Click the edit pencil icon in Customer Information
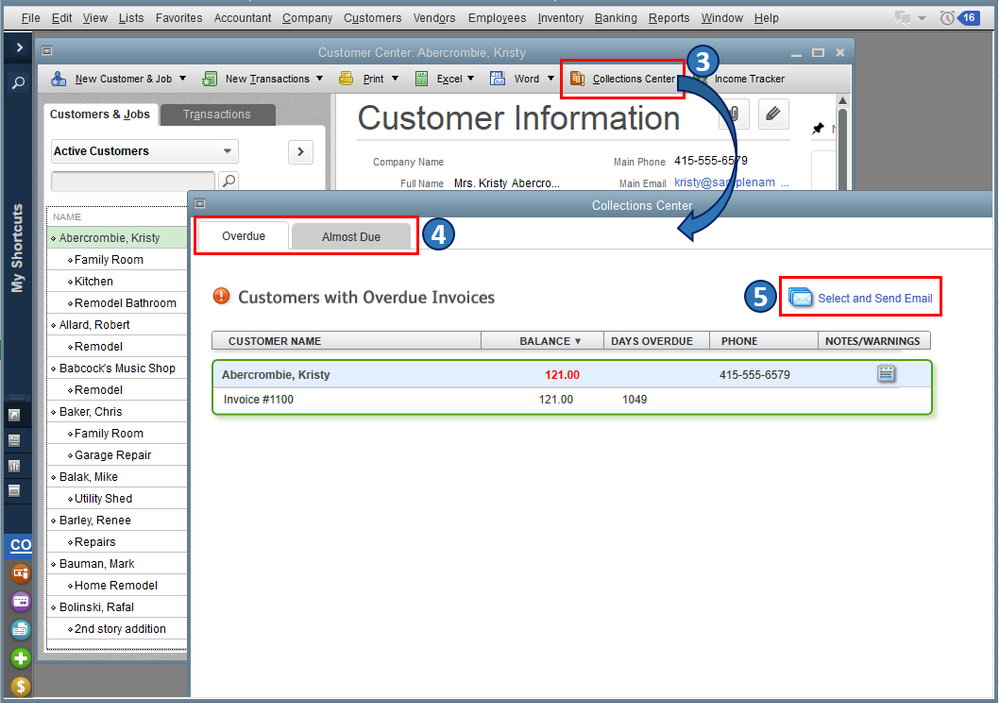This screenshot has height=703, width=999. click(x=773, y=114)
